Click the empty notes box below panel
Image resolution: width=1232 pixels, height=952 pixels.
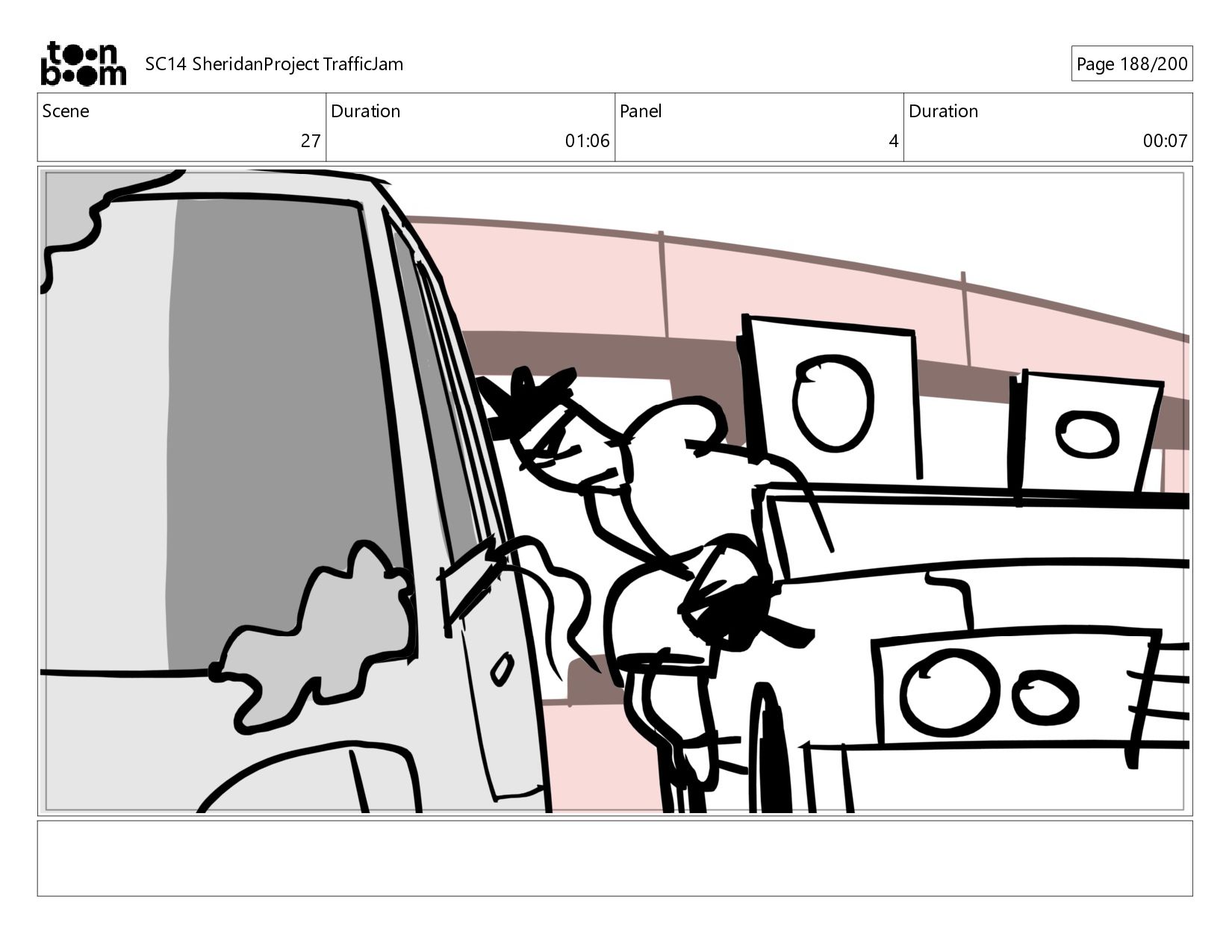click(x=615, y=859)
